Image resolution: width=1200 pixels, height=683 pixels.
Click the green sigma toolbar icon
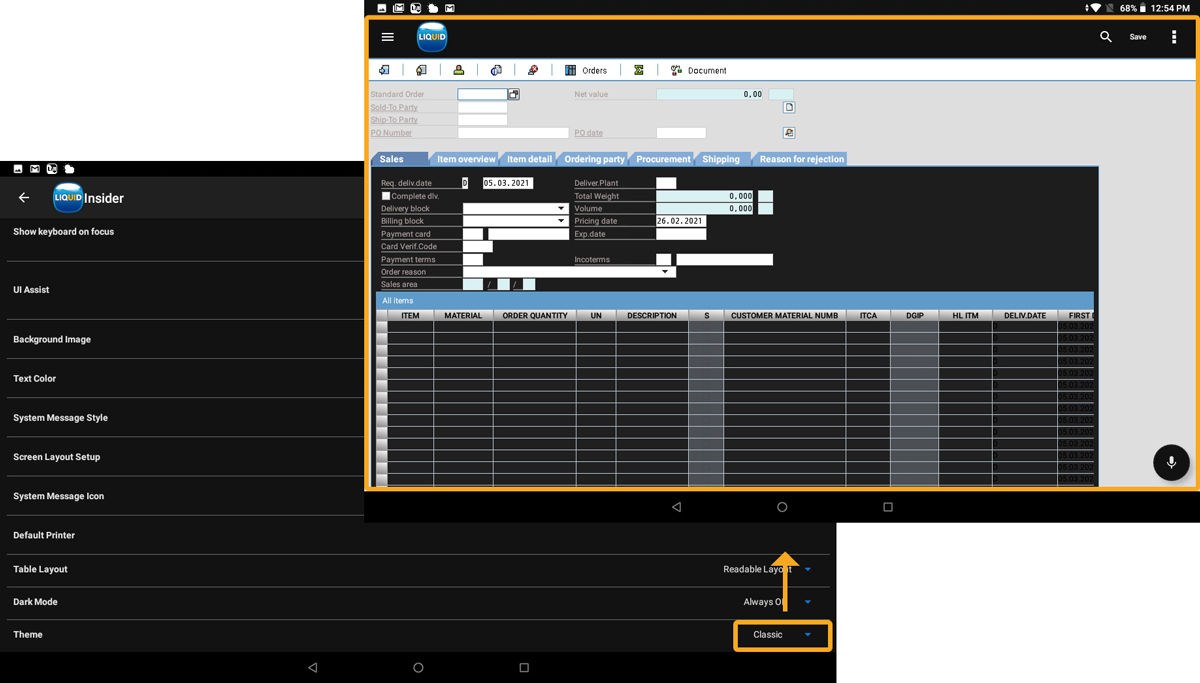point(638,71)
